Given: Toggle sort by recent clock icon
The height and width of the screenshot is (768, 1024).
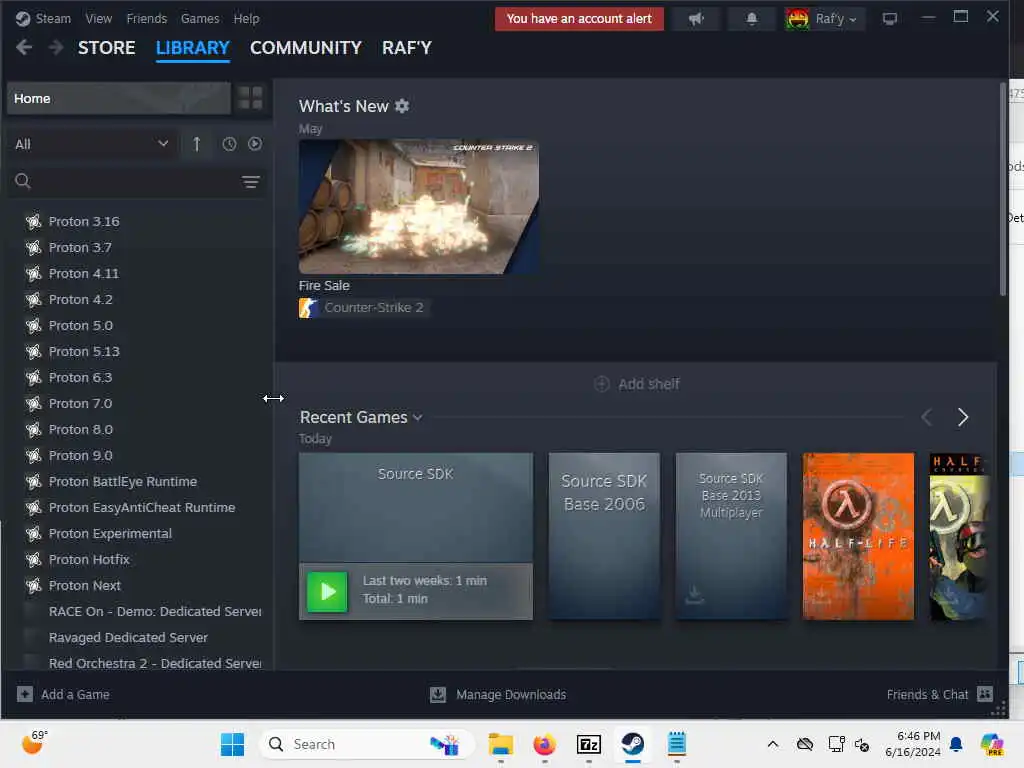Looking at the screenshot, I should [229, 144].
